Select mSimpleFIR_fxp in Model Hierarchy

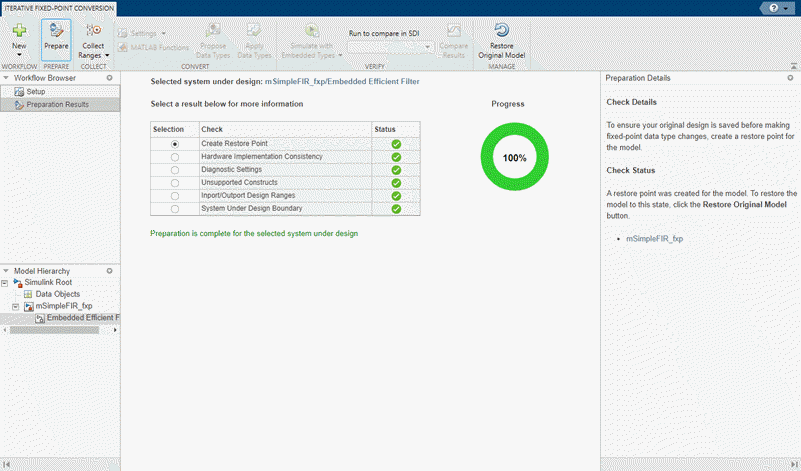pos(64,305)
